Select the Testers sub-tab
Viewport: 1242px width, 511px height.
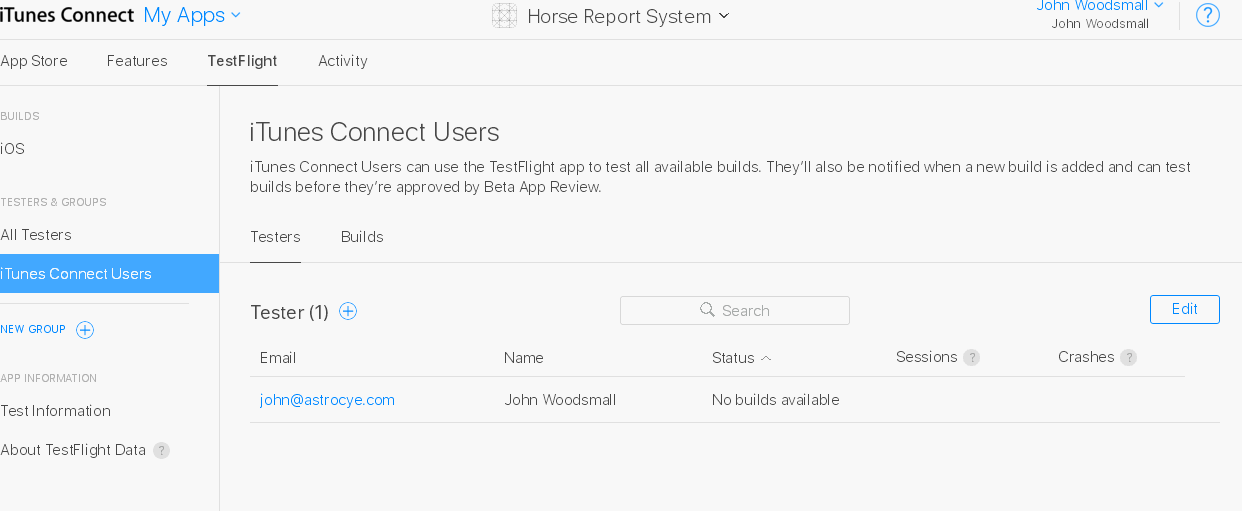tap(275, 237)
